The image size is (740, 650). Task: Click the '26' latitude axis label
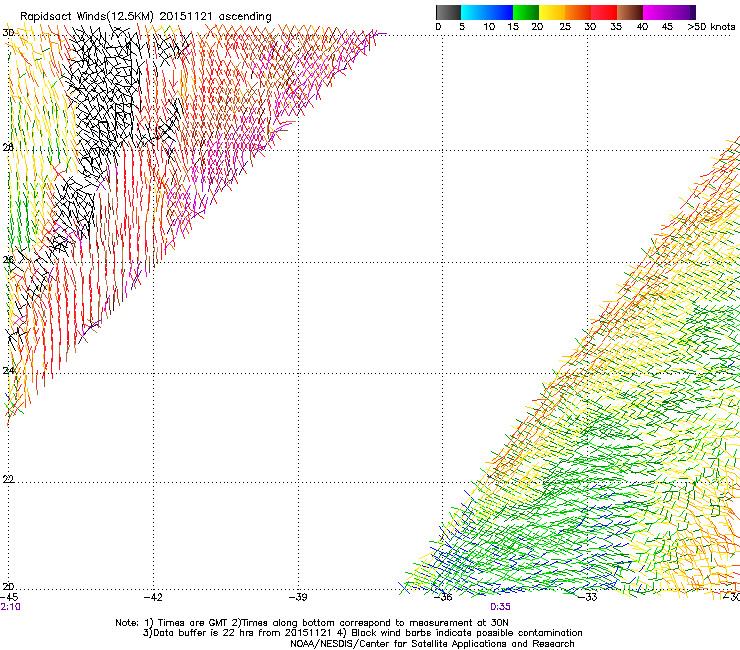[x=8, y=259]
